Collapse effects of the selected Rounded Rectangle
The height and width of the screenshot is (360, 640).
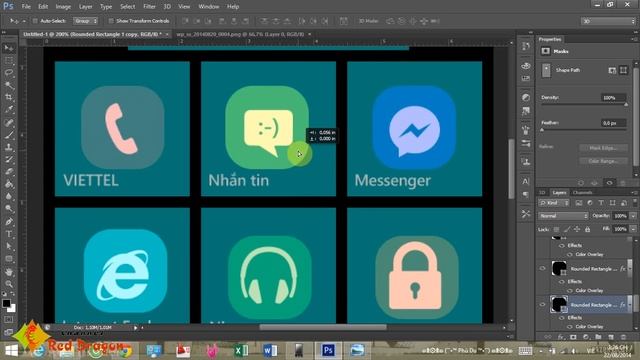(x=629, y=304)
